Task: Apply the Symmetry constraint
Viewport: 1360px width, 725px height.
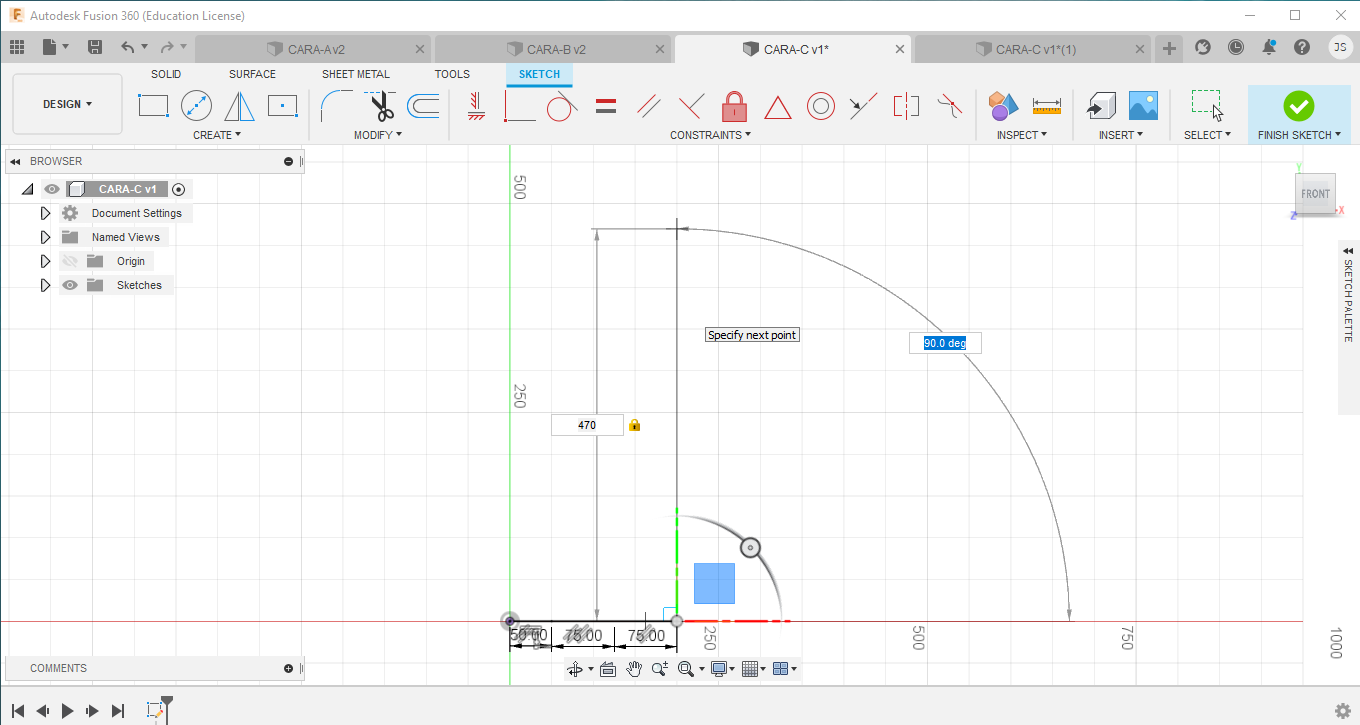Action: coord(906,105)
